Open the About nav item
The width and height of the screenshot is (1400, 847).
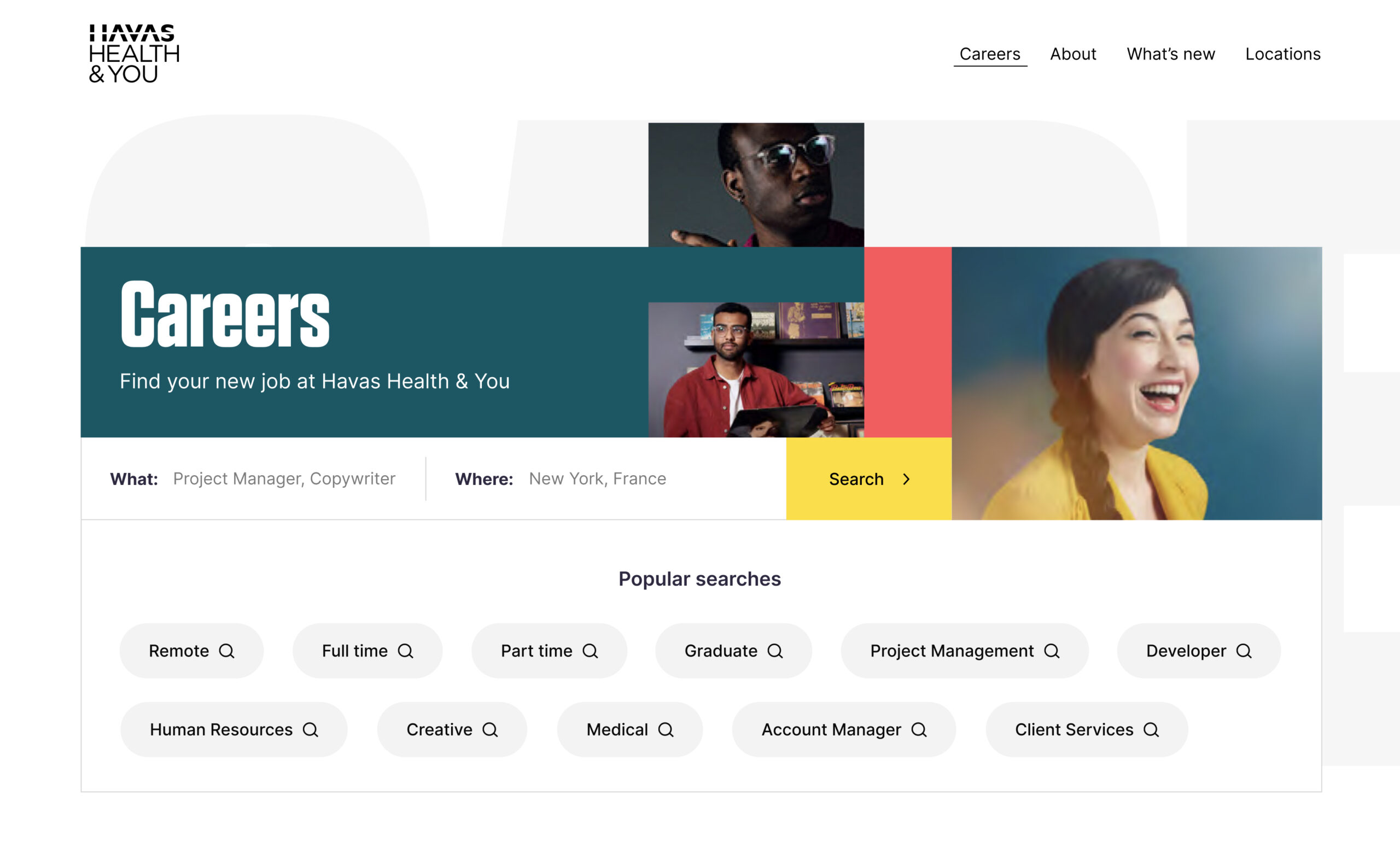tap(1073, 54)
